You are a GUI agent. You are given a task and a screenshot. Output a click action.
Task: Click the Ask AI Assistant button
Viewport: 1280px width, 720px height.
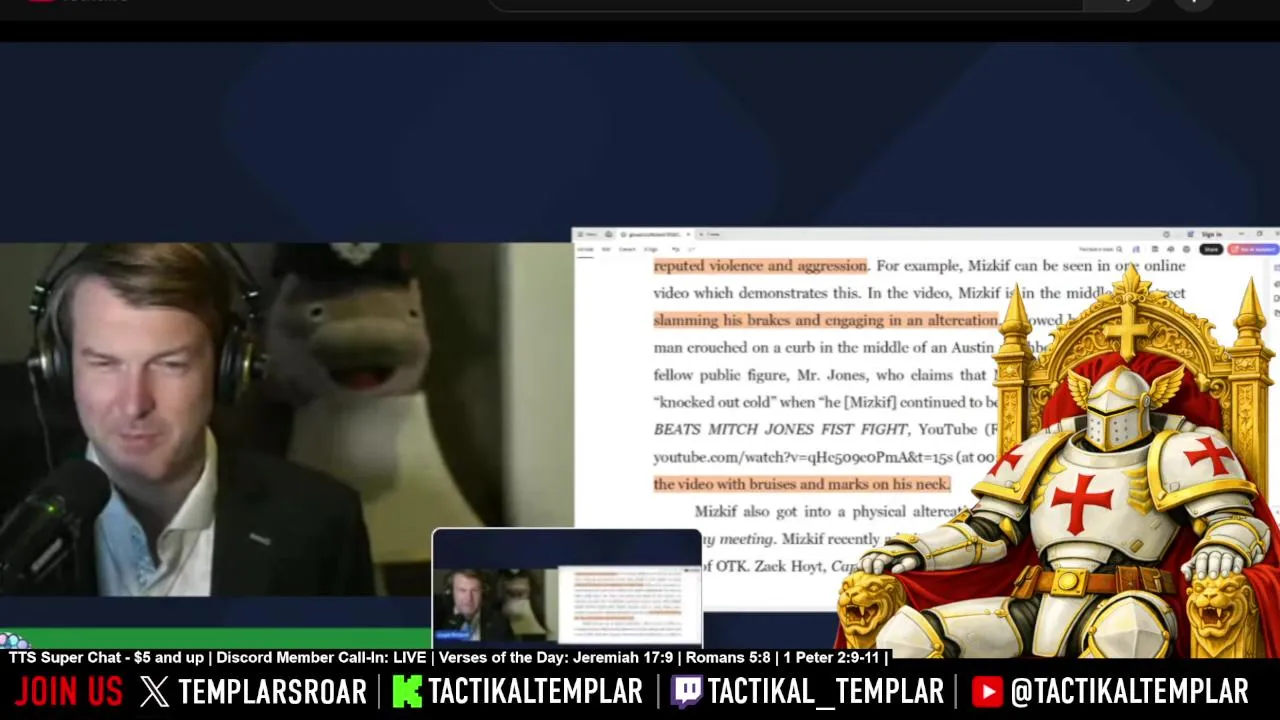pyautogui.click(x=1253, y=249)
